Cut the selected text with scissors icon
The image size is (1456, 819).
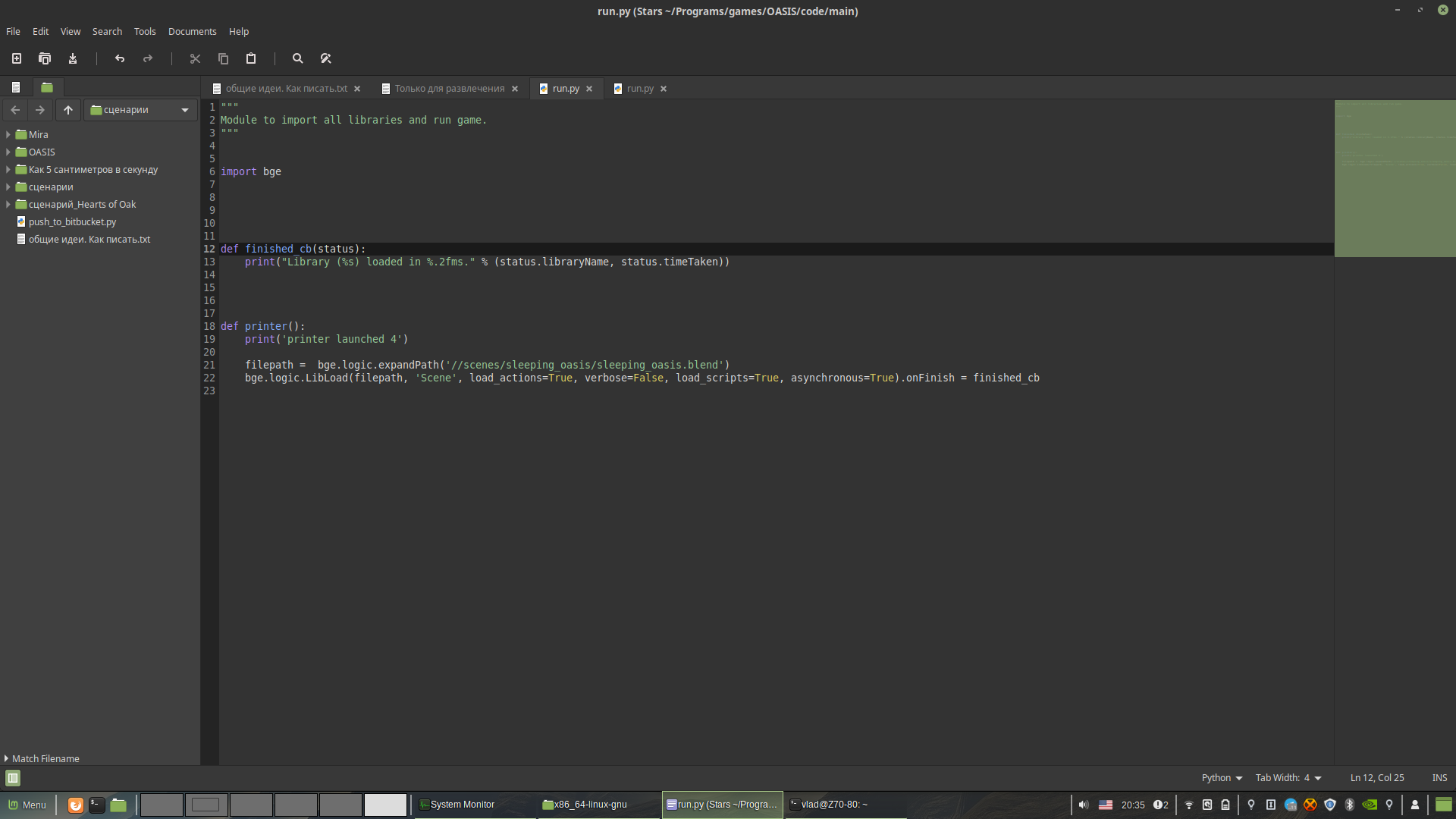[195, 58]
